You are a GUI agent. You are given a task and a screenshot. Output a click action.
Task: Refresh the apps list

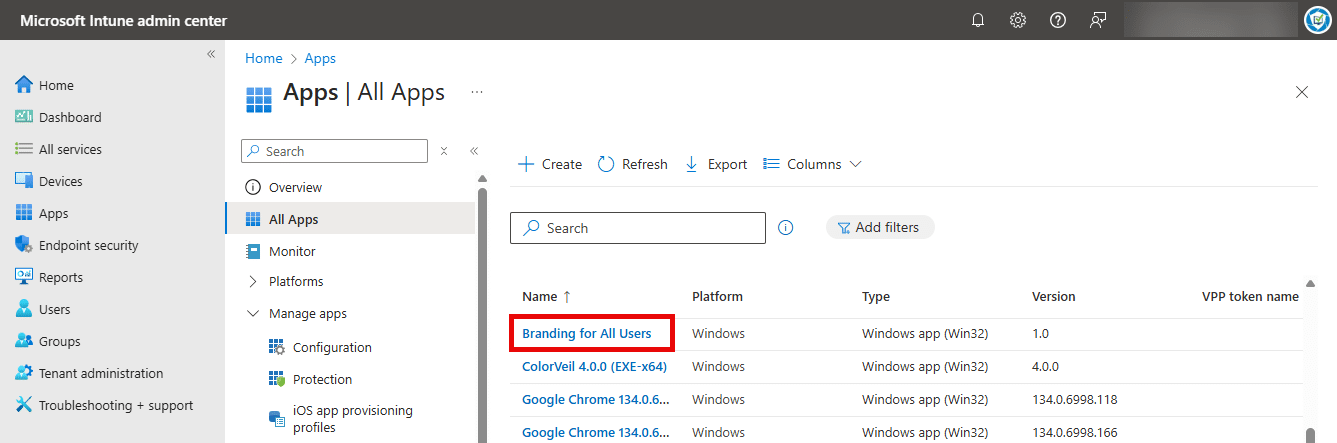coord(633,164)
